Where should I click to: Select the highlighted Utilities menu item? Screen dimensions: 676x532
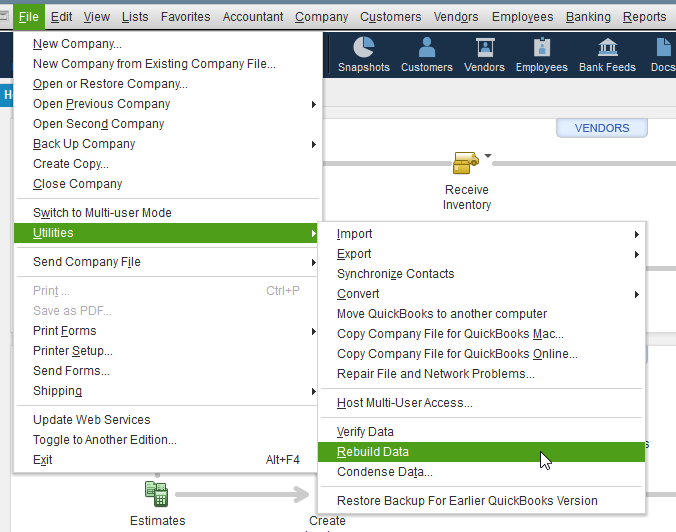(166, 233)
